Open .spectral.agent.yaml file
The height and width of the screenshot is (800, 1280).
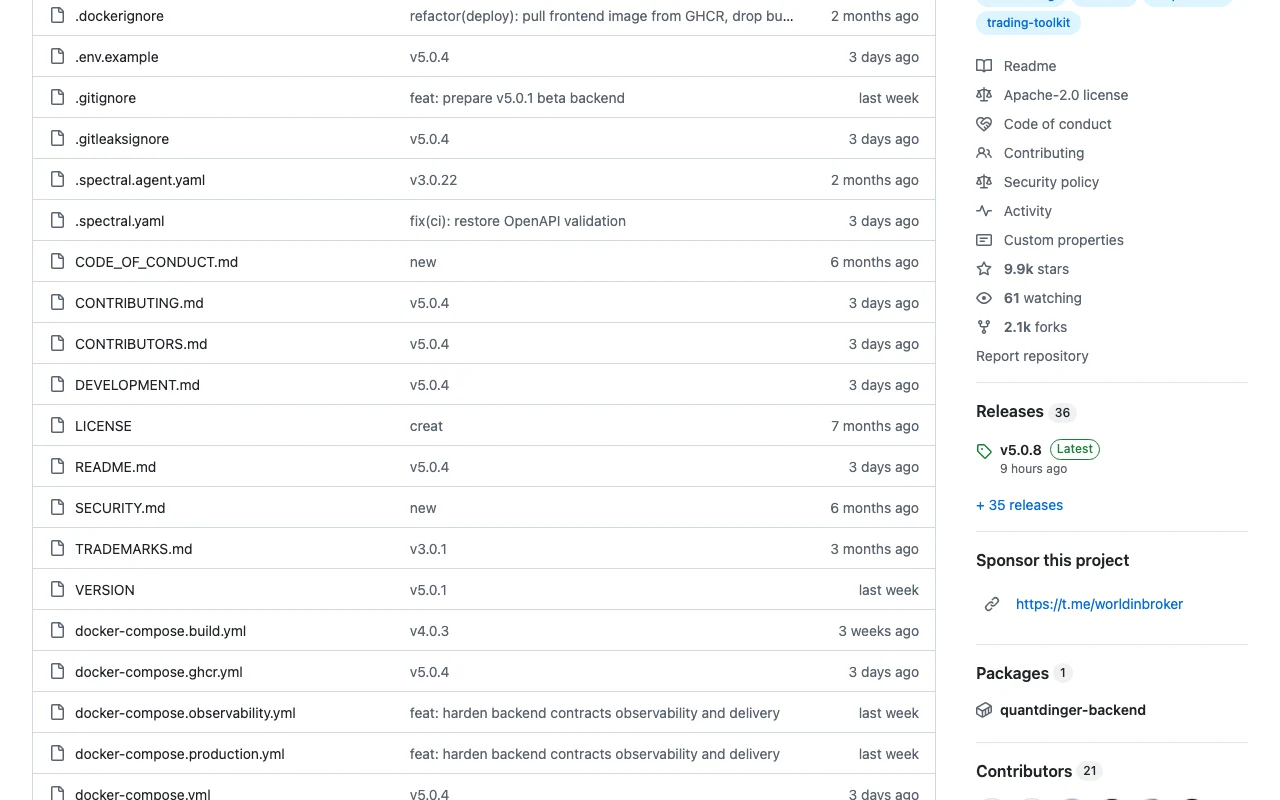pyautogui.click(x=140, y=180)
